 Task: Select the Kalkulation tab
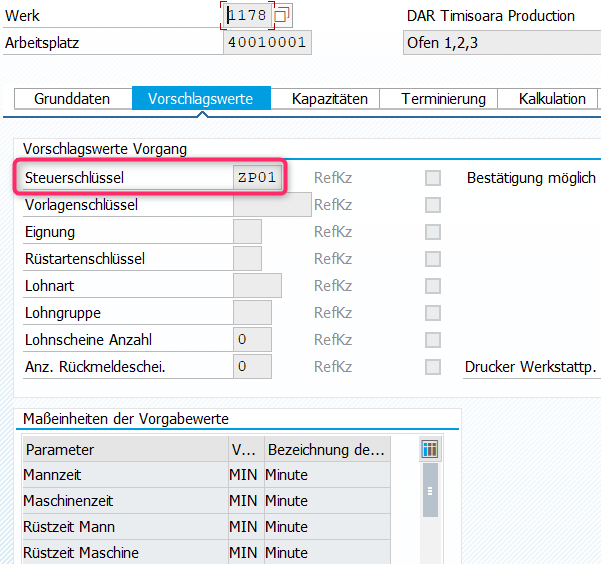point(552,99)
